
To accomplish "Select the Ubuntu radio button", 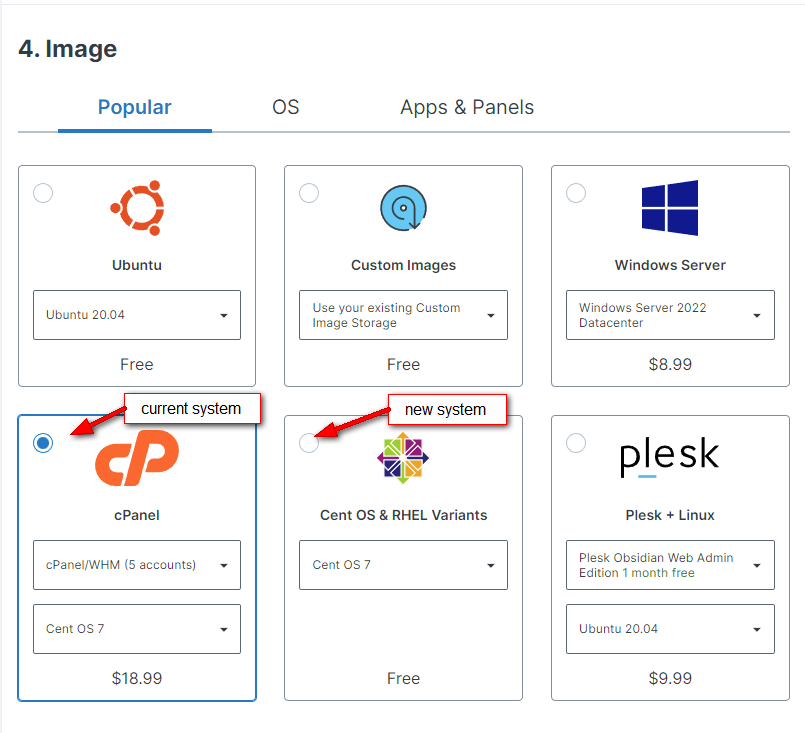I will 43,193.
